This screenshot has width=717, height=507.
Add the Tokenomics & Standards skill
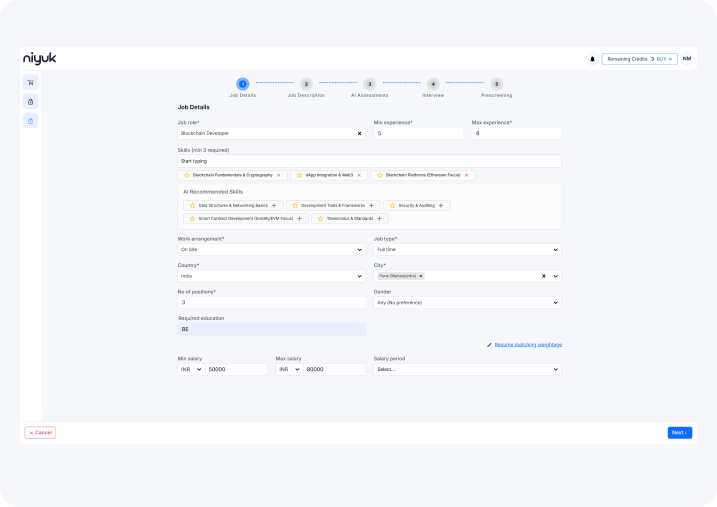[382, 218]
